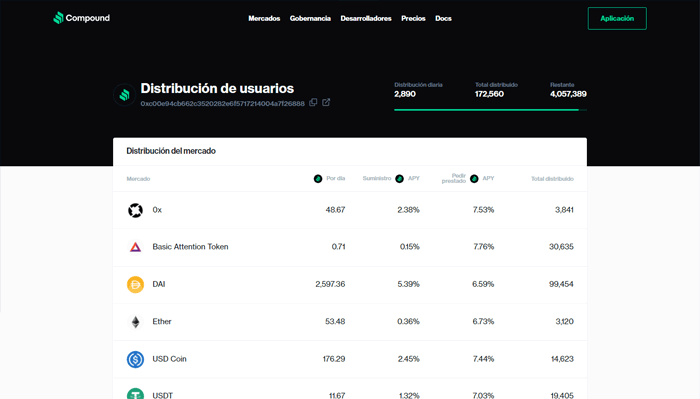The image size is (700, 399).
Task: Open the Precios menu item
Action: (x=413, y=18)
